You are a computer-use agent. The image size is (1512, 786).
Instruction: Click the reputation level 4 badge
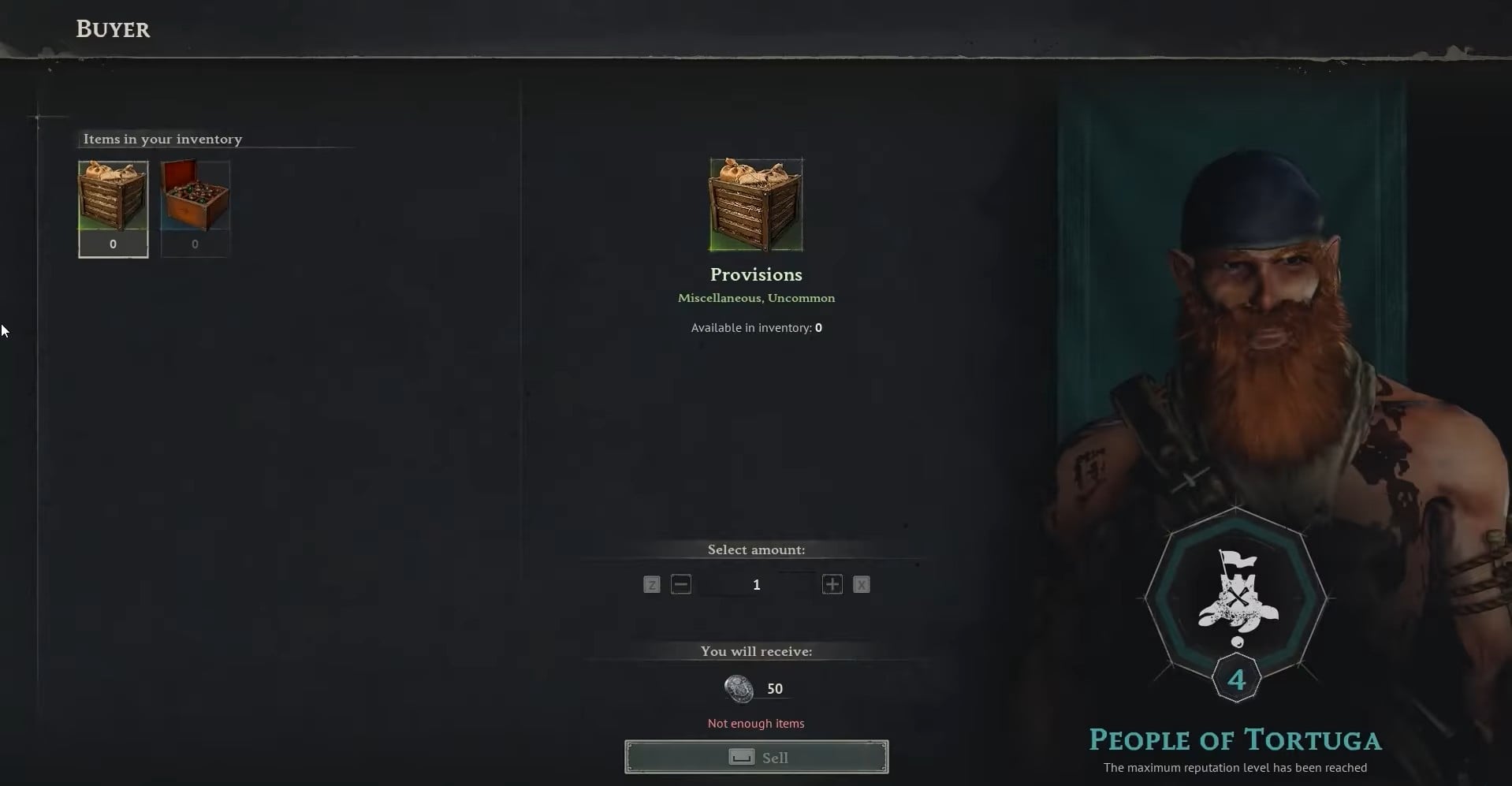tap(1236, 679)
